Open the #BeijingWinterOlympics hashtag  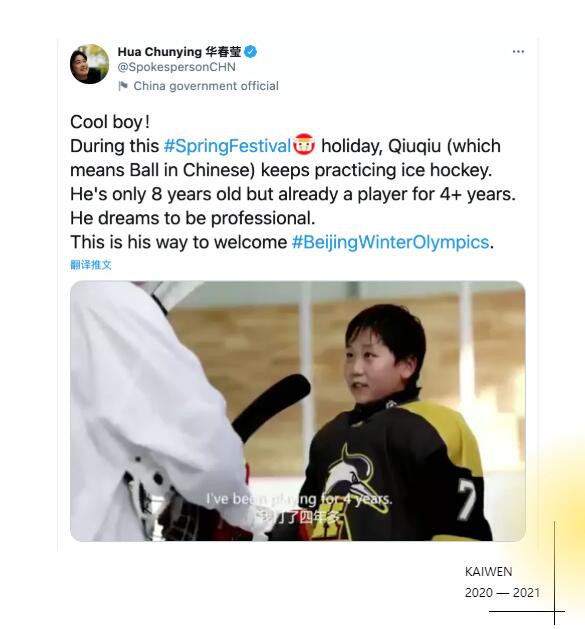point(390,242)
